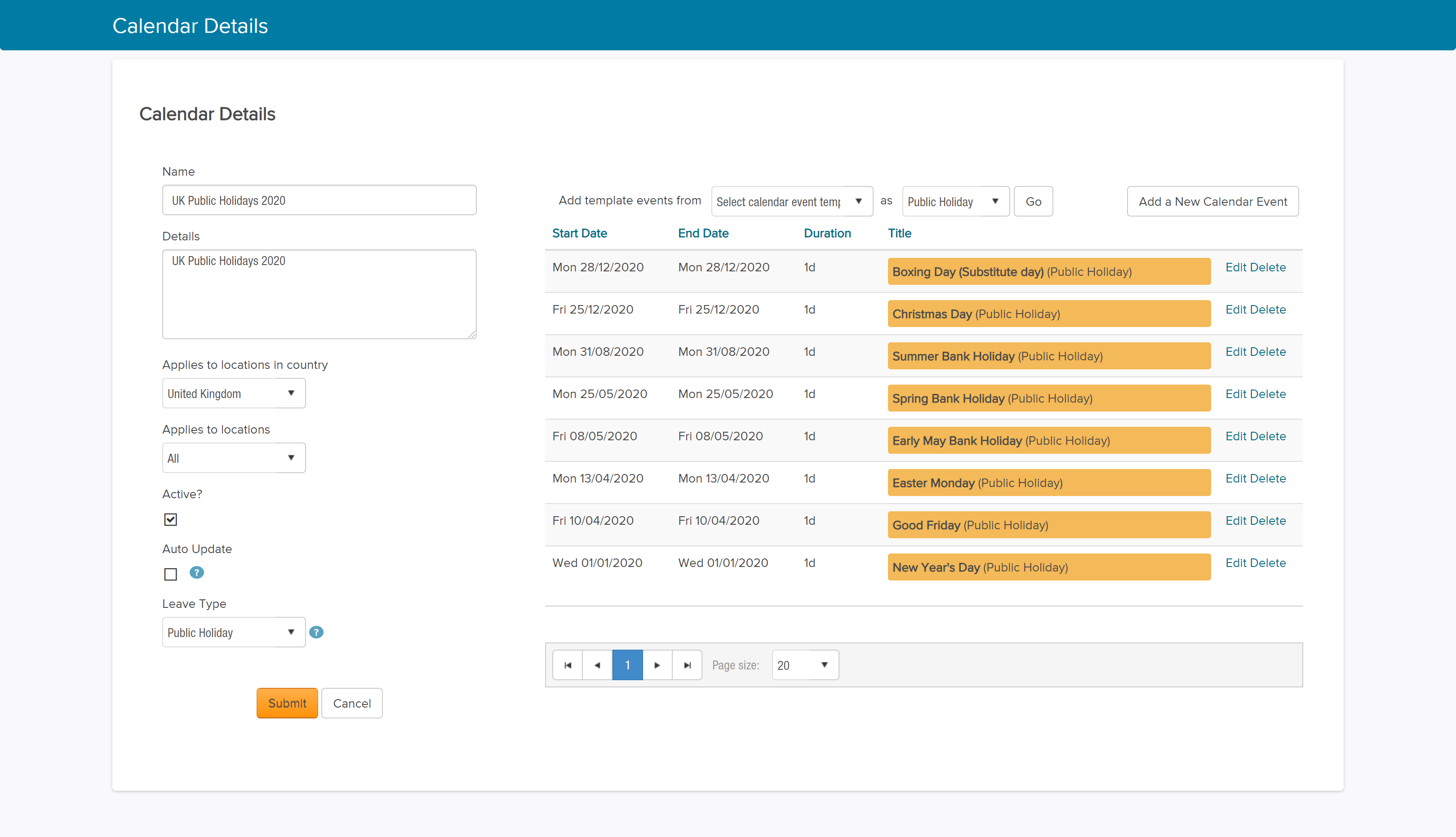Viewport: 1456px width, 837px height.
Task: Edit the Christmas Day event
Action: 1236,309
